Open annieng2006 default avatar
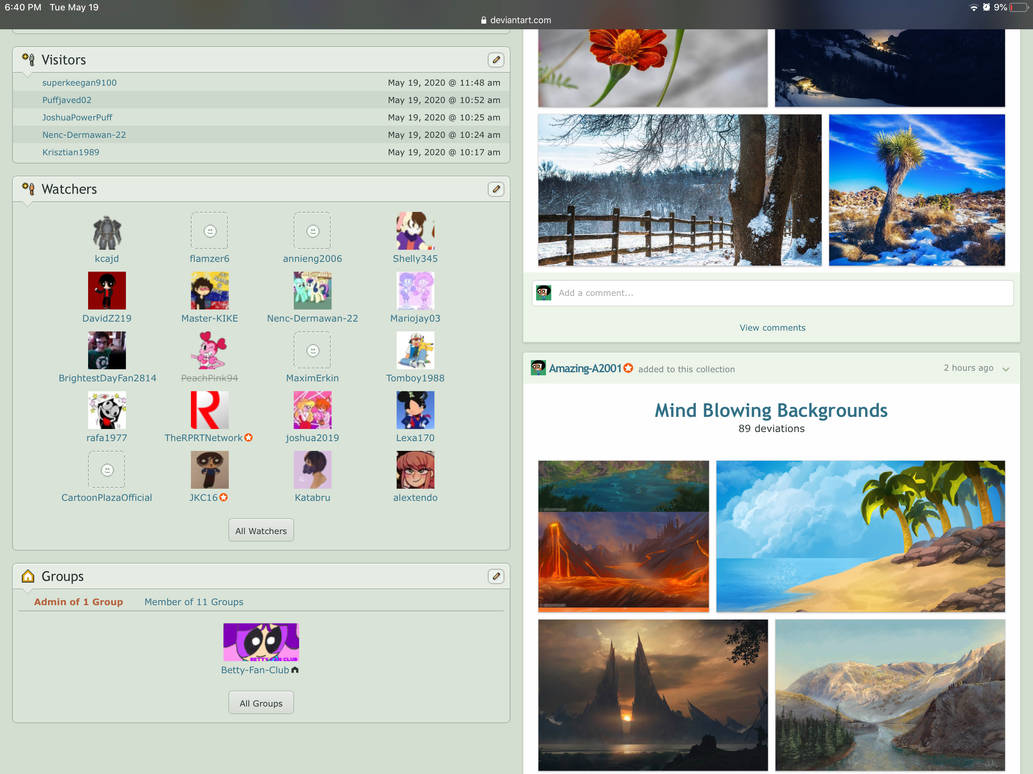Viewport: 1033px width, 774px height. point(312,231)
